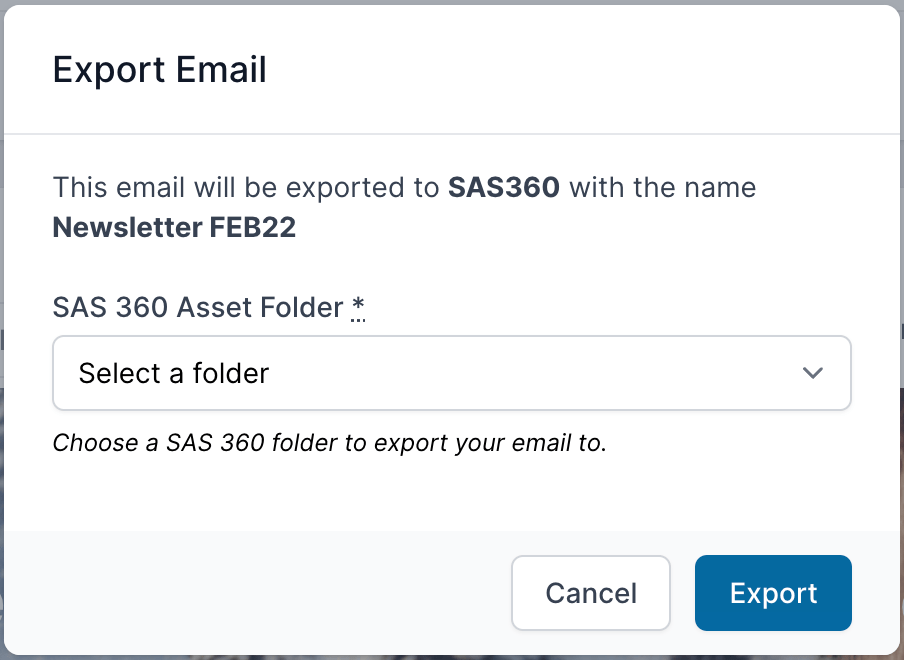Click the folder picker combo box
904x660 pixels.
(450, 372)
